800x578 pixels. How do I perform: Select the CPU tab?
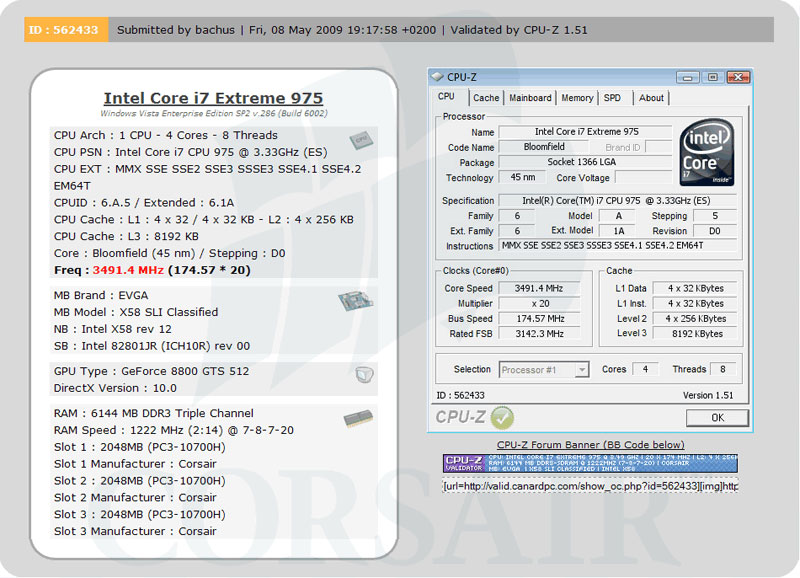tap(446, 96)
